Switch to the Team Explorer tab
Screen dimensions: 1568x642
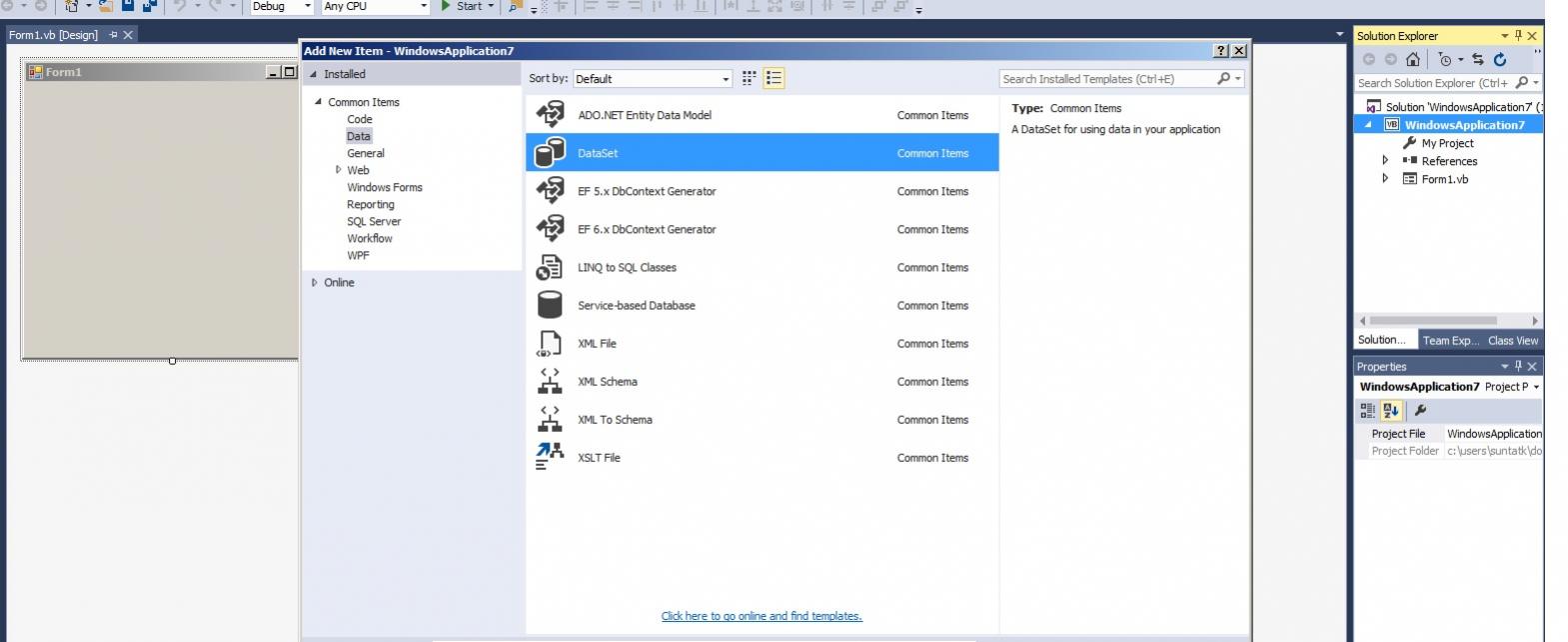1450,341
